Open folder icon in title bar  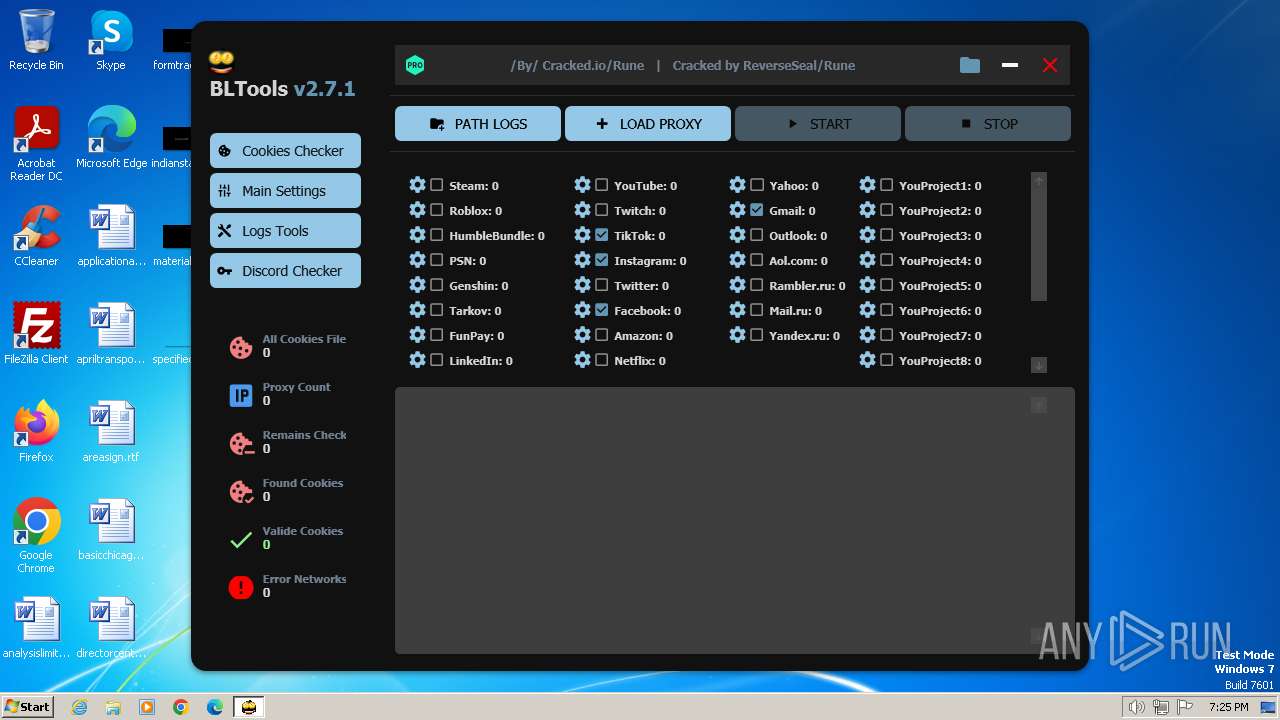coord(970,65)
